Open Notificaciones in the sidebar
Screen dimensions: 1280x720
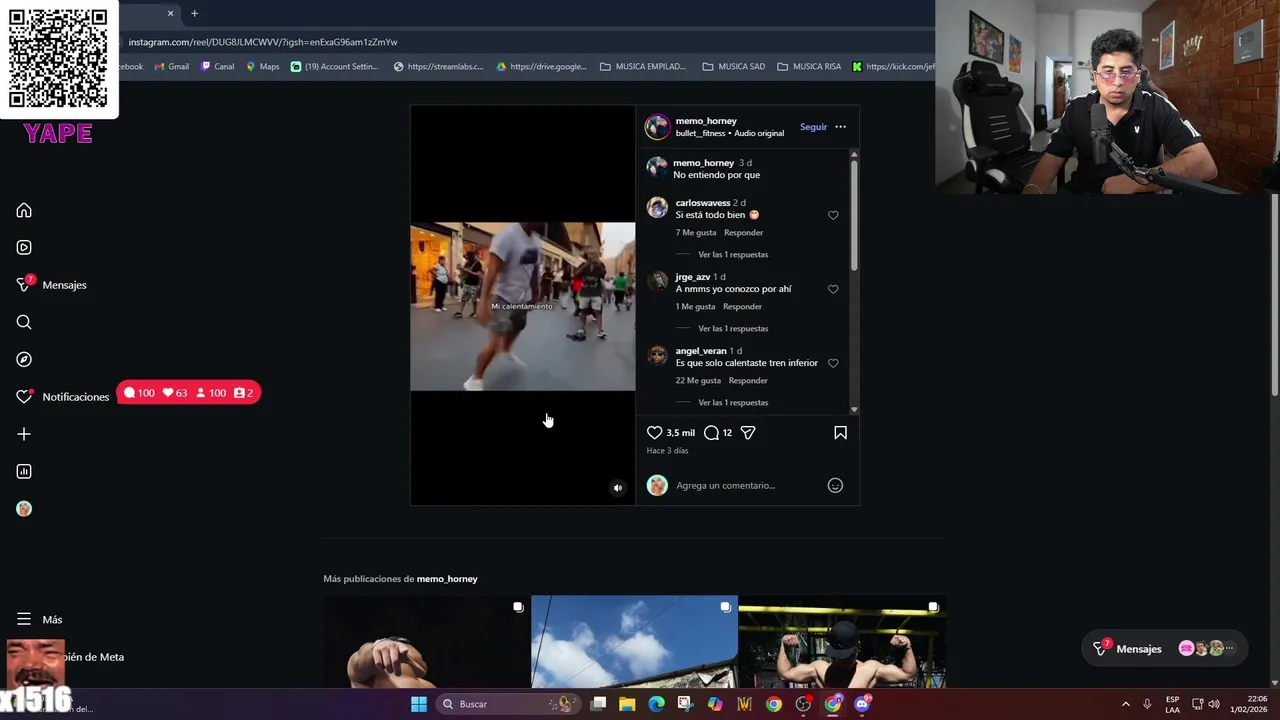[x=62, y=397]
